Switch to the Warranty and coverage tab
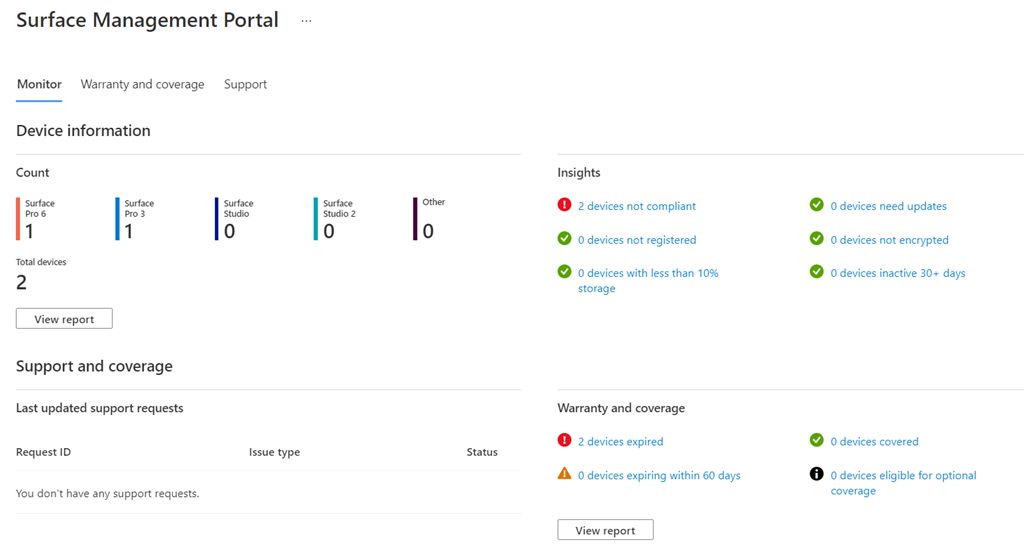This screenshot has width=1024, height=560. point(142,84)
